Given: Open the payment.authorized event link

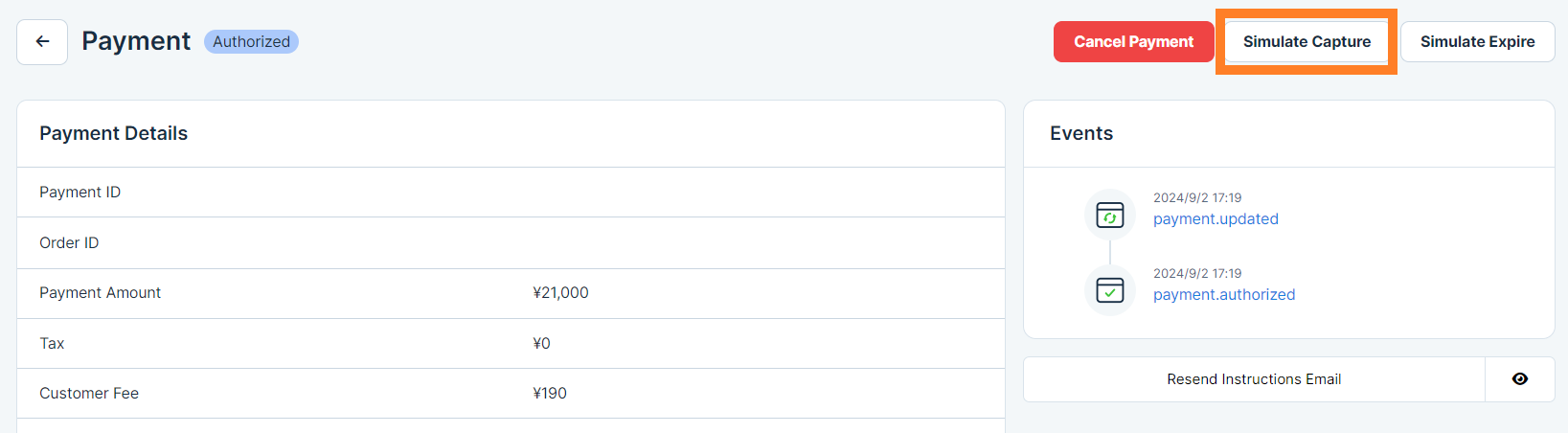Looking at the screenshot, I should [x=1224, y=295].
